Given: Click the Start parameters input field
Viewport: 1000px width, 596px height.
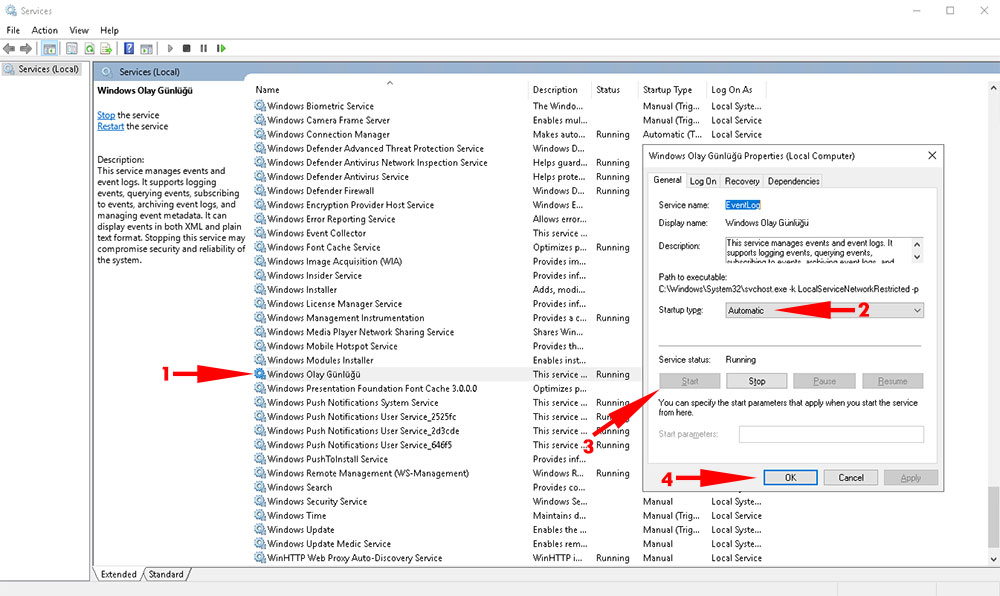Looking at the screenshot, I should click(x=831, y=434).
